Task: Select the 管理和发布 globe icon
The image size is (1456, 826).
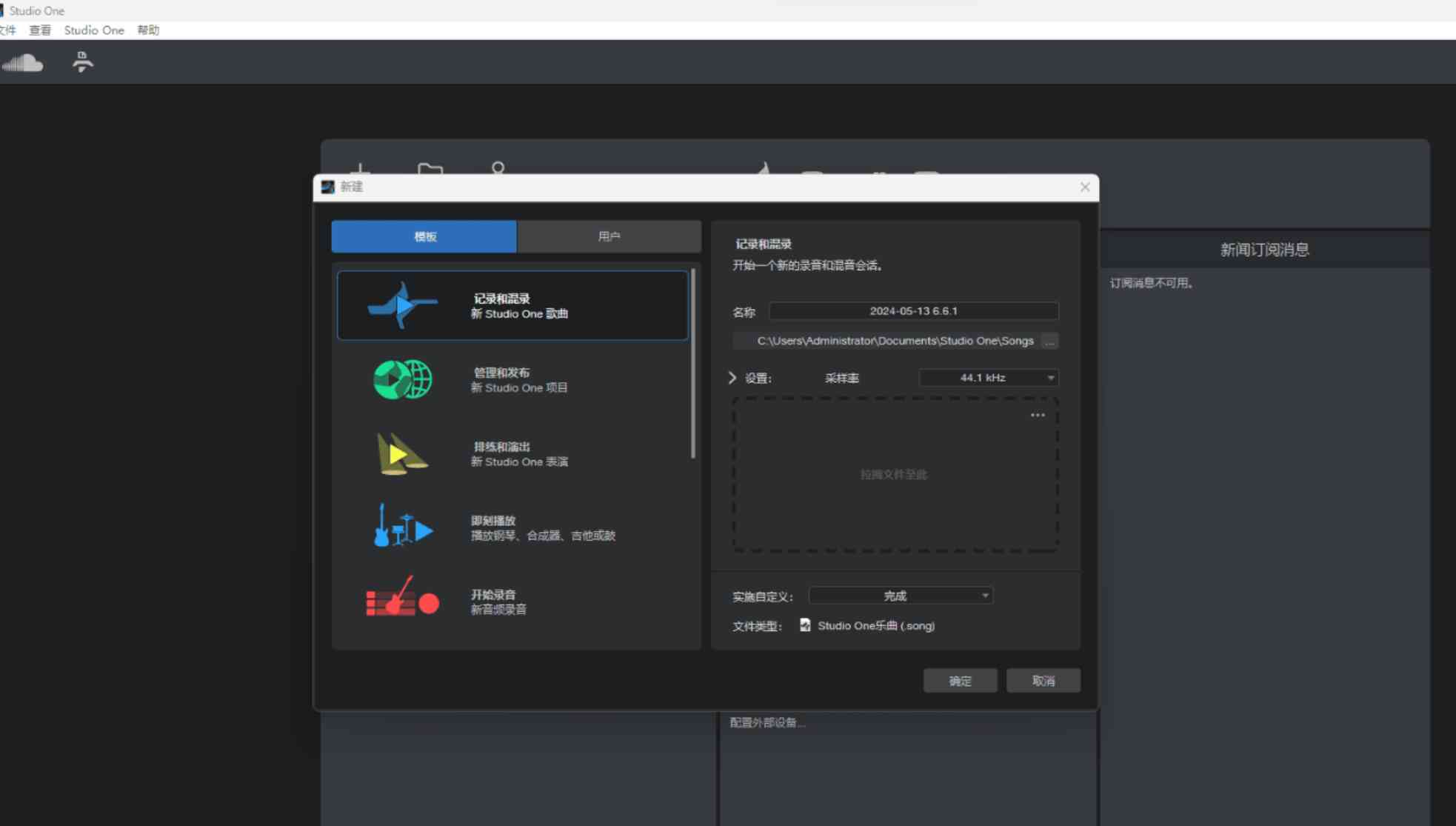Action: click(402, 379)
